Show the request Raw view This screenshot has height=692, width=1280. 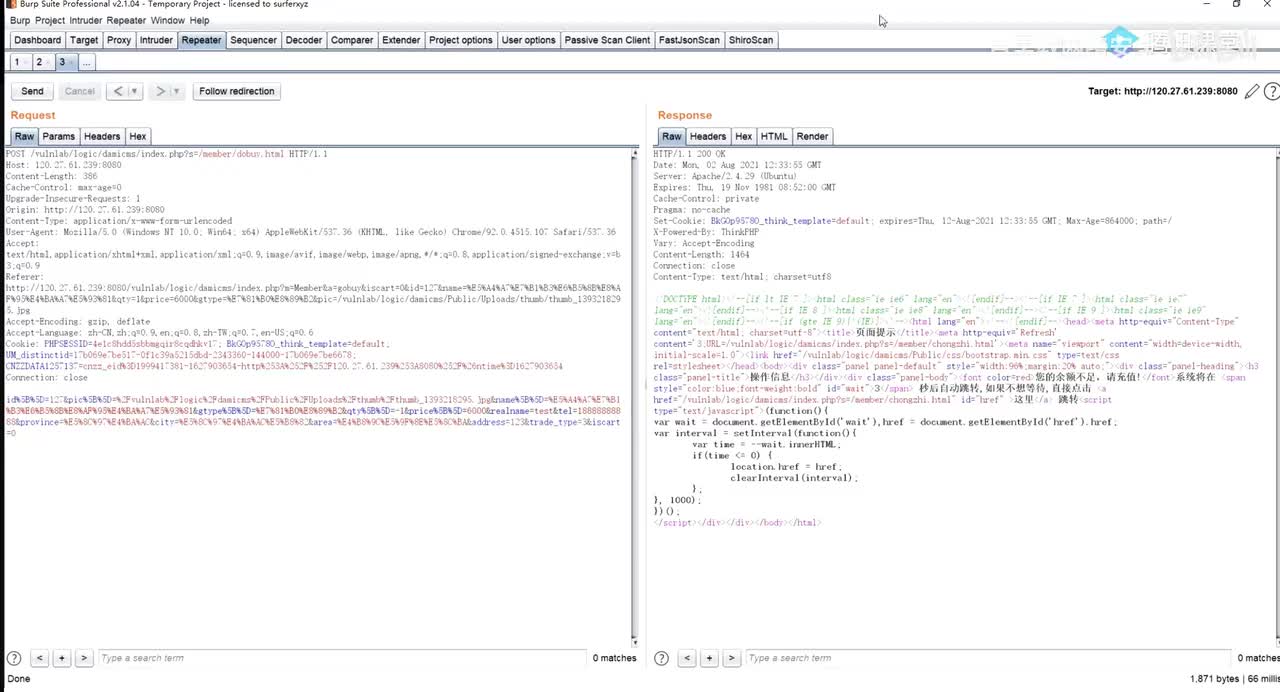click(24, 136)
